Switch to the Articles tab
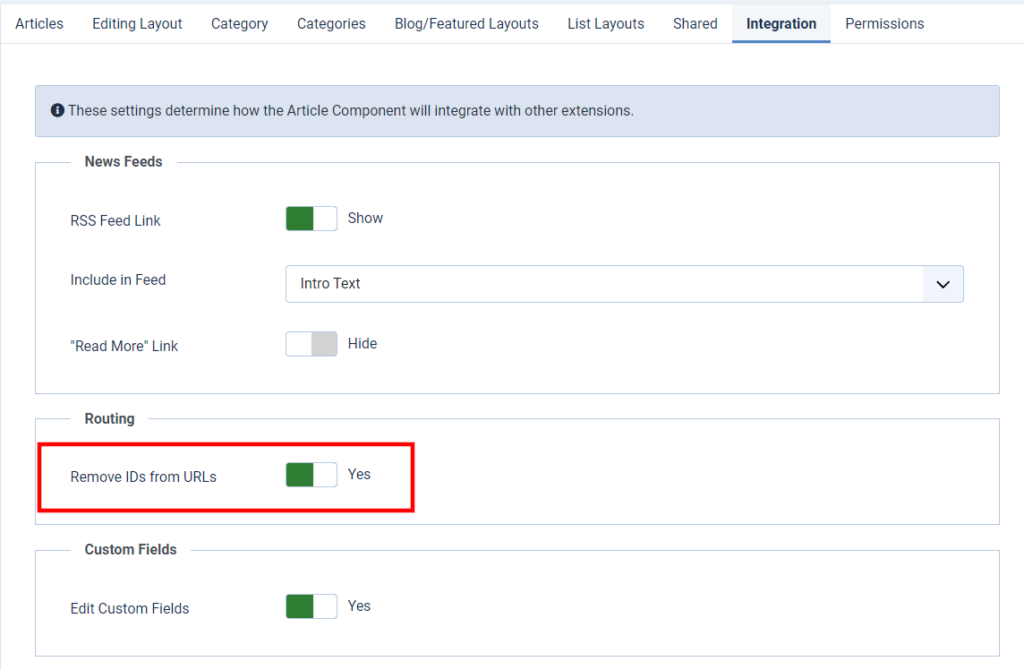 [39, 23]
